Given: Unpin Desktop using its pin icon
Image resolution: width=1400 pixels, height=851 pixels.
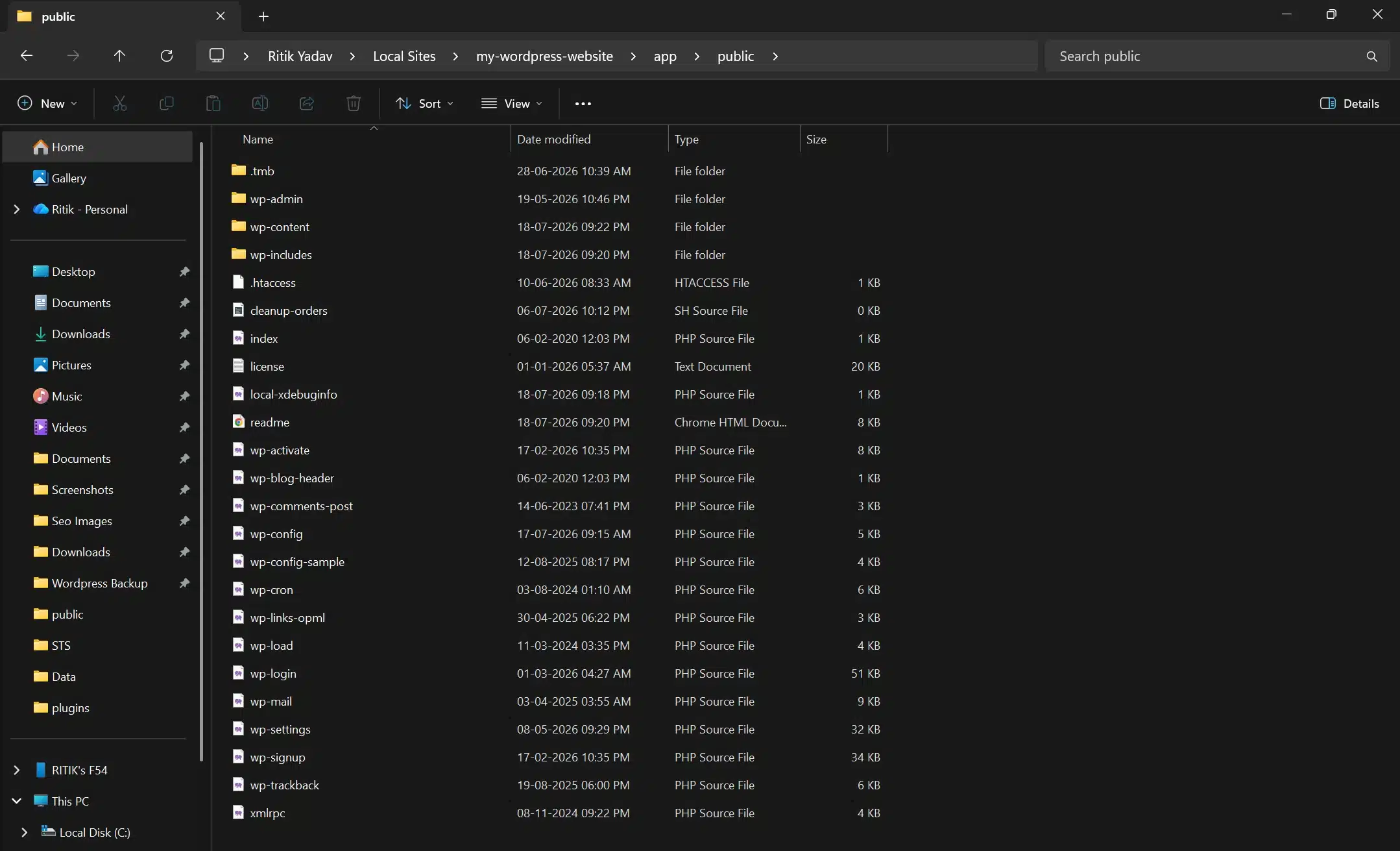Looking at the screenshot, I should pos(184,271).
